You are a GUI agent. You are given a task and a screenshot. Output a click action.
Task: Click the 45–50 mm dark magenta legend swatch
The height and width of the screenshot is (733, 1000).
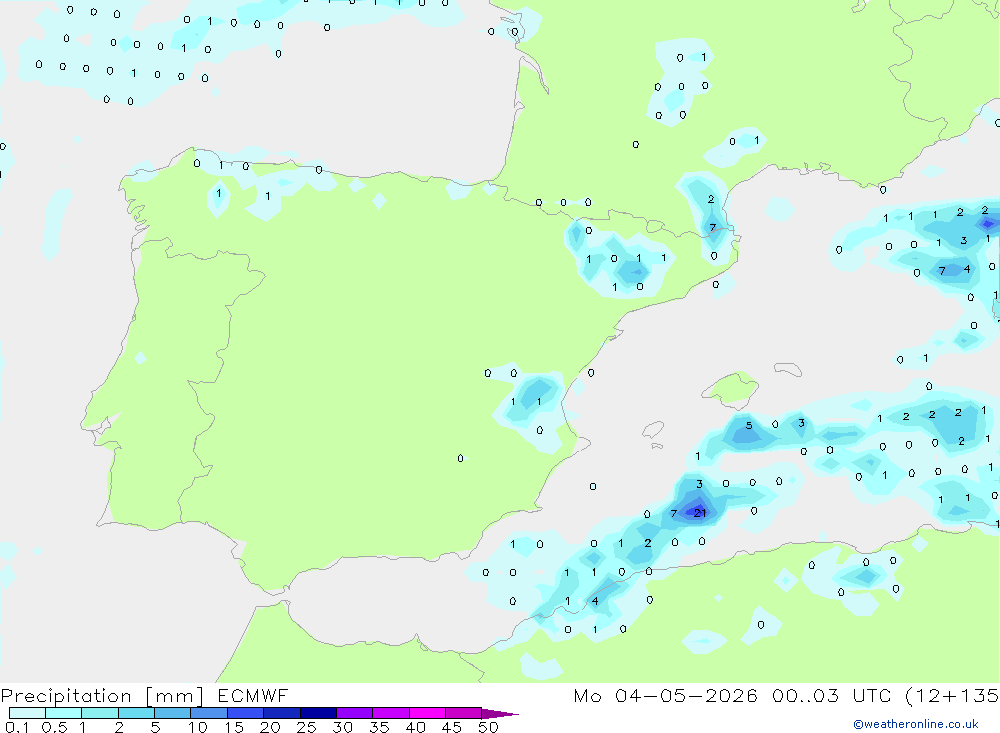[x=464, y=713]
